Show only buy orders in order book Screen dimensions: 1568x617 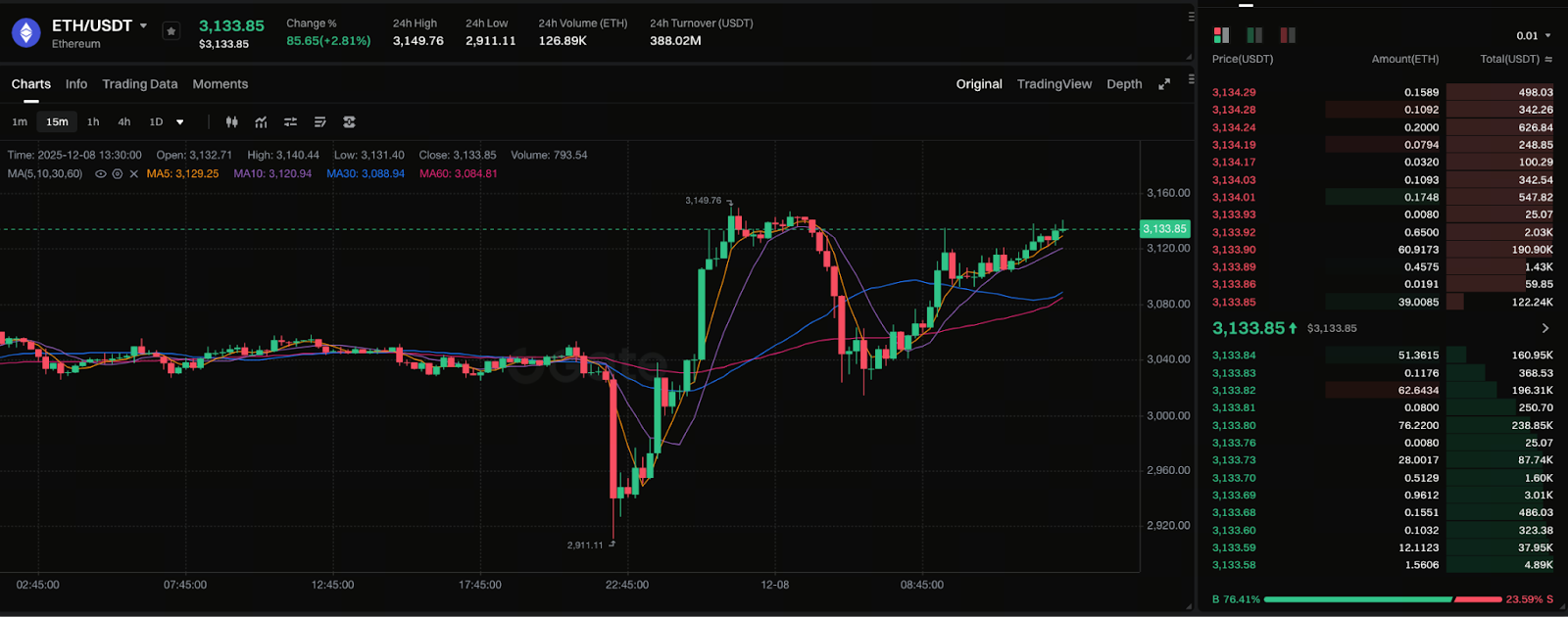(x=1254, y=35)
